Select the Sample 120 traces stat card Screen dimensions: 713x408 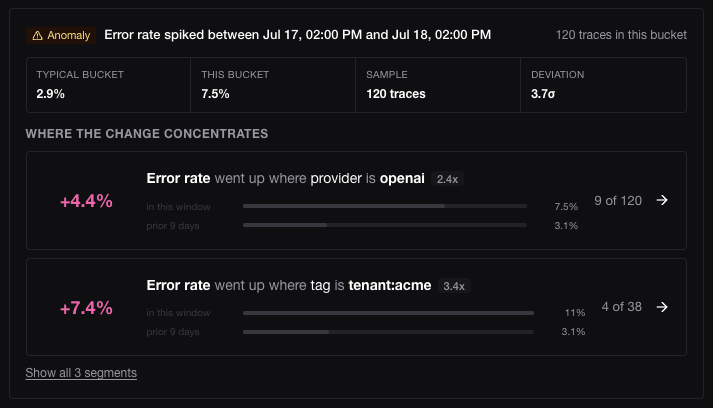pos(438,85)
